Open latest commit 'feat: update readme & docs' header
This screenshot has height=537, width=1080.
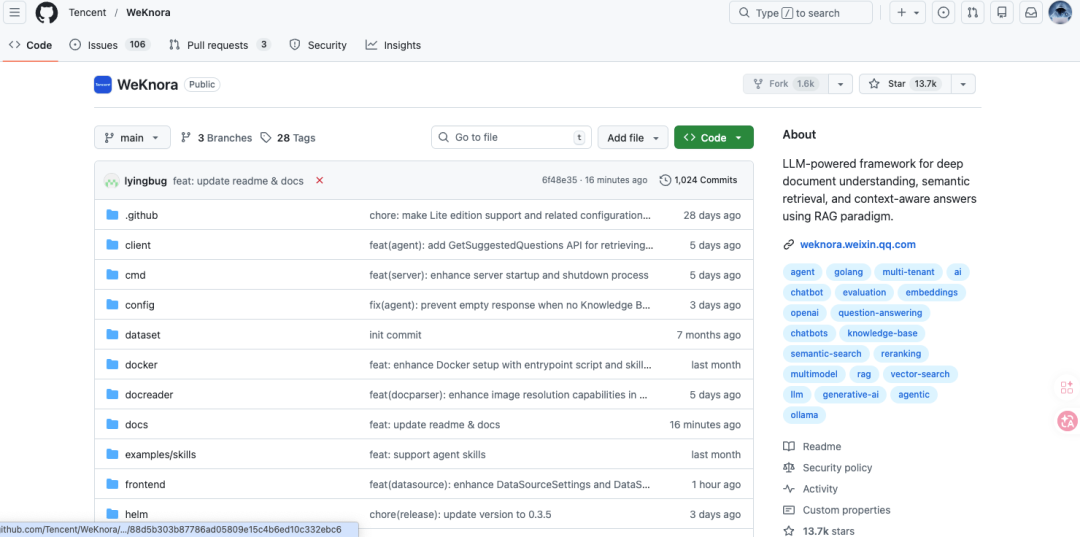238,180
